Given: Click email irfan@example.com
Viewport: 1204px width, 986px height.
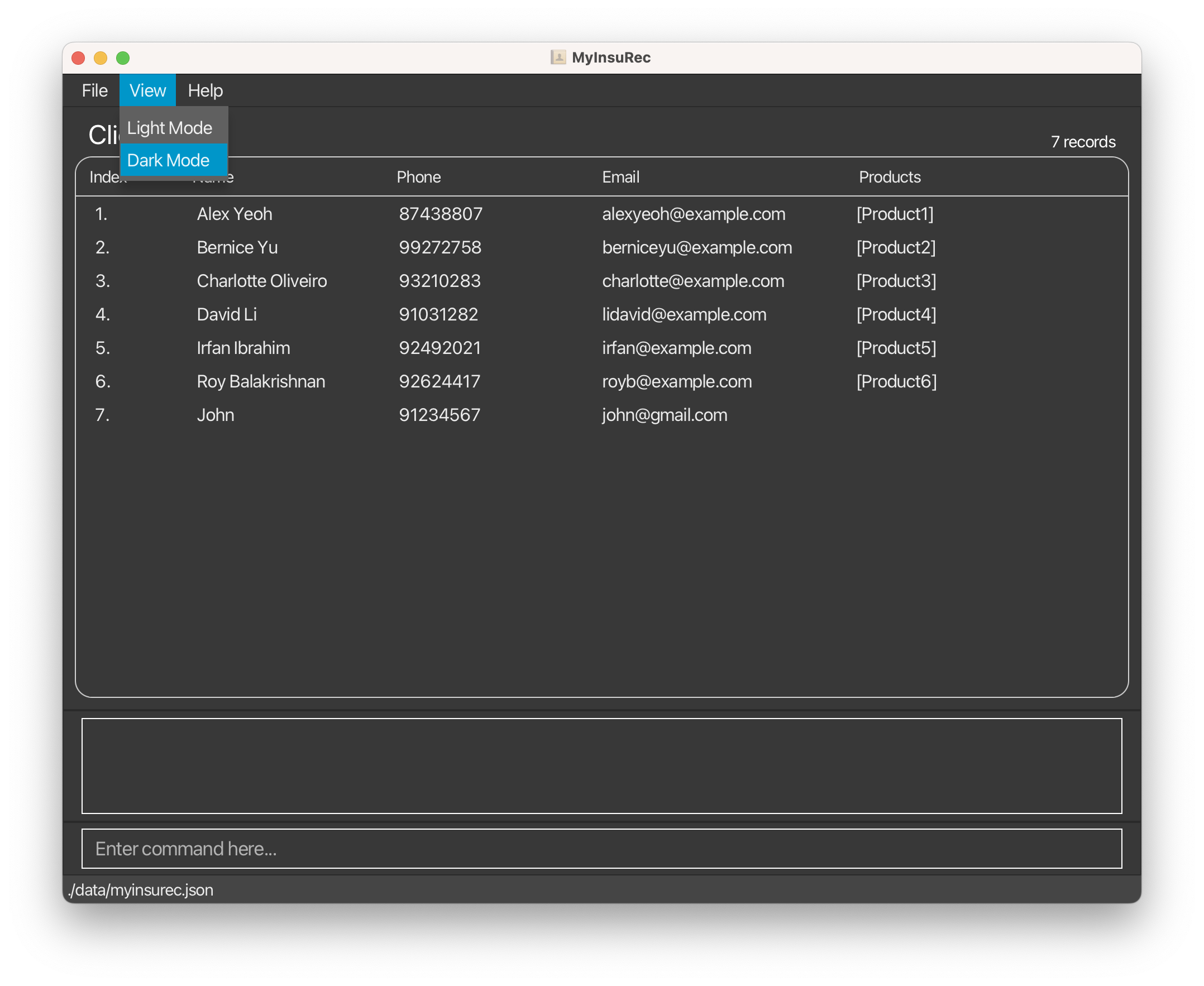Looking at the screenshot, I should tap(677, 348).
